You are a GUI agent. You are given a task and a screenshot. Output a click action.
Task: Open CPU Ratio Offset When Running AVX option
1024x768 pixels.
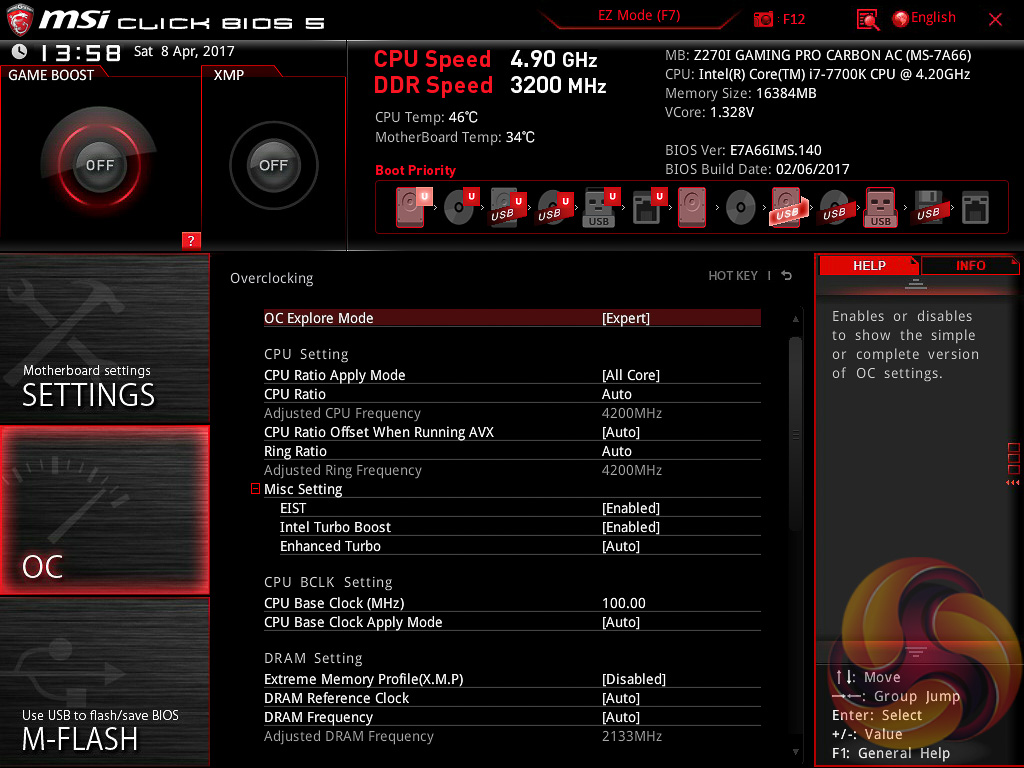512,432
